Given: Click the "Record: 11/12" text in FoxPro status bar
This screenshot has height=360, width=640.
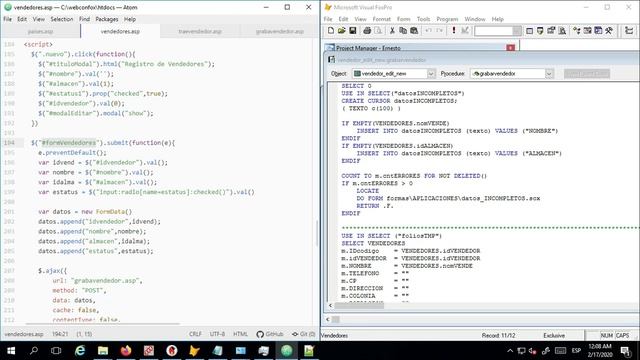Looking at the screenshot, I should (x=498, y=336).
